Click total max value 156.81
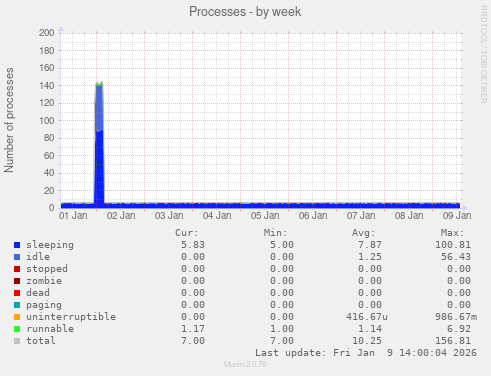491x376 pixels. 453,341
